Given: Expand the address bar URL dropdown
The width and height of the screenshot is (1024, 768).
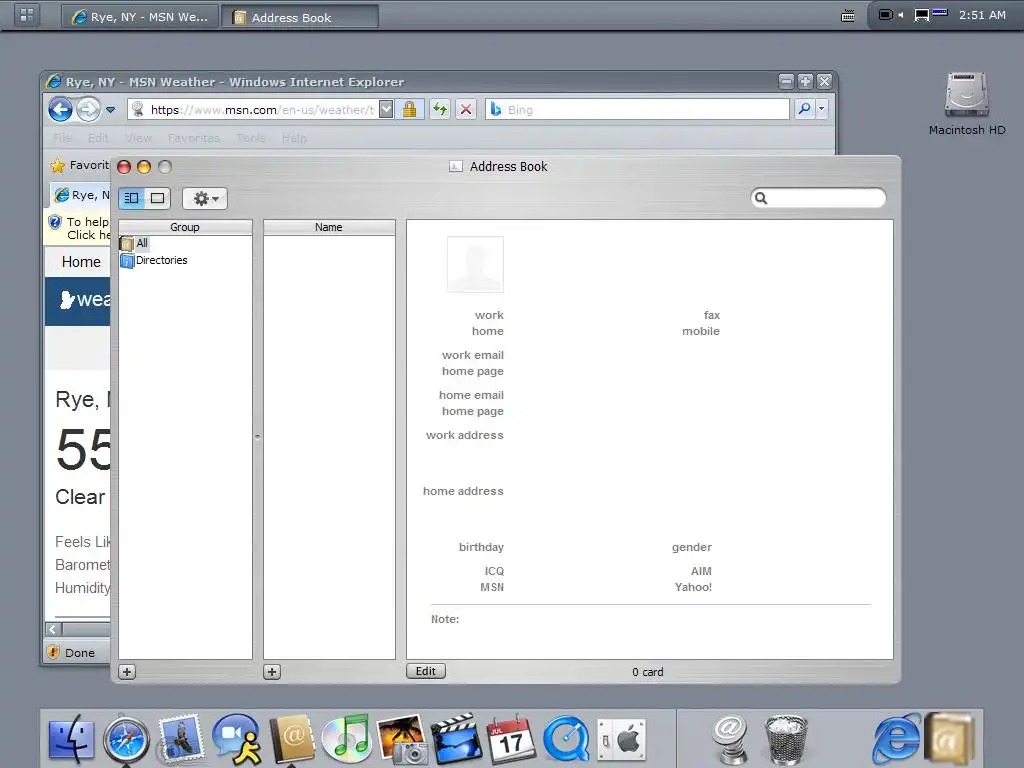Looking at the screenshot, I should (x=386, y=109).
